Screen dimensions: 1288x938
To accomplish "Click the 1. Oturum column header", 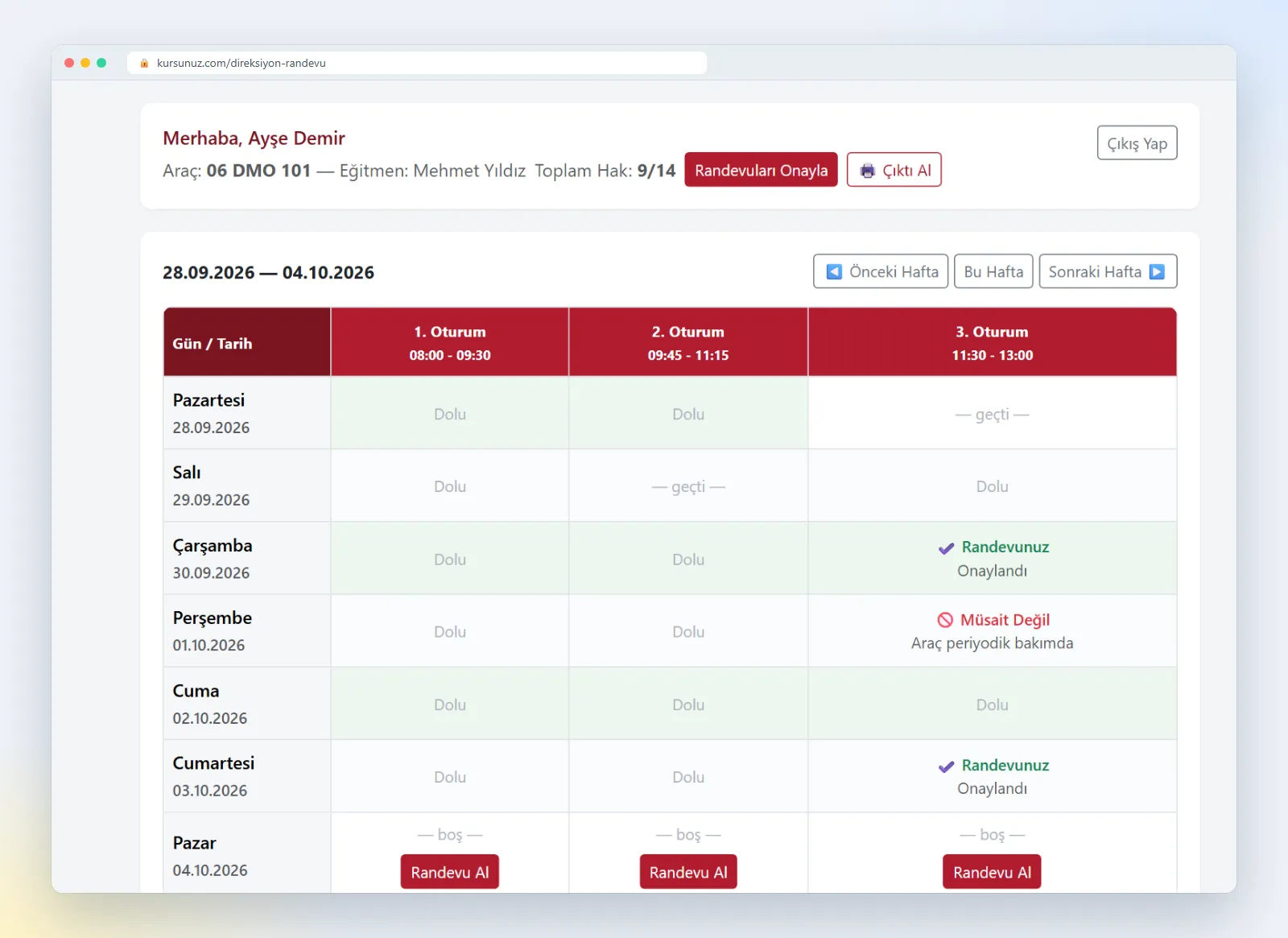I will 450,342.
